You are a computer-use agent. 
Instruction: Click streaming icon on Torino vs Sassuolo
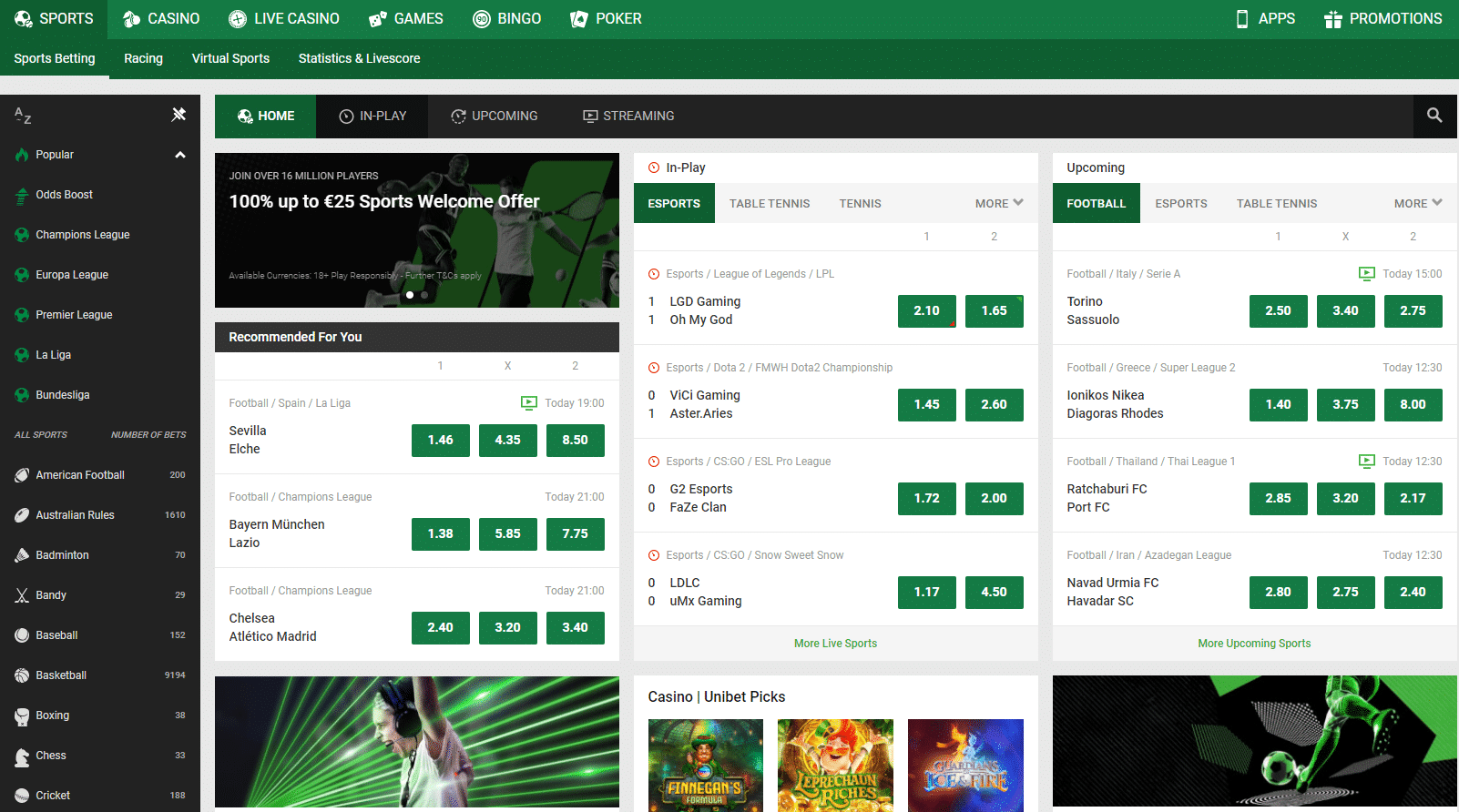pyautogui.click(x=1366, y=273)
